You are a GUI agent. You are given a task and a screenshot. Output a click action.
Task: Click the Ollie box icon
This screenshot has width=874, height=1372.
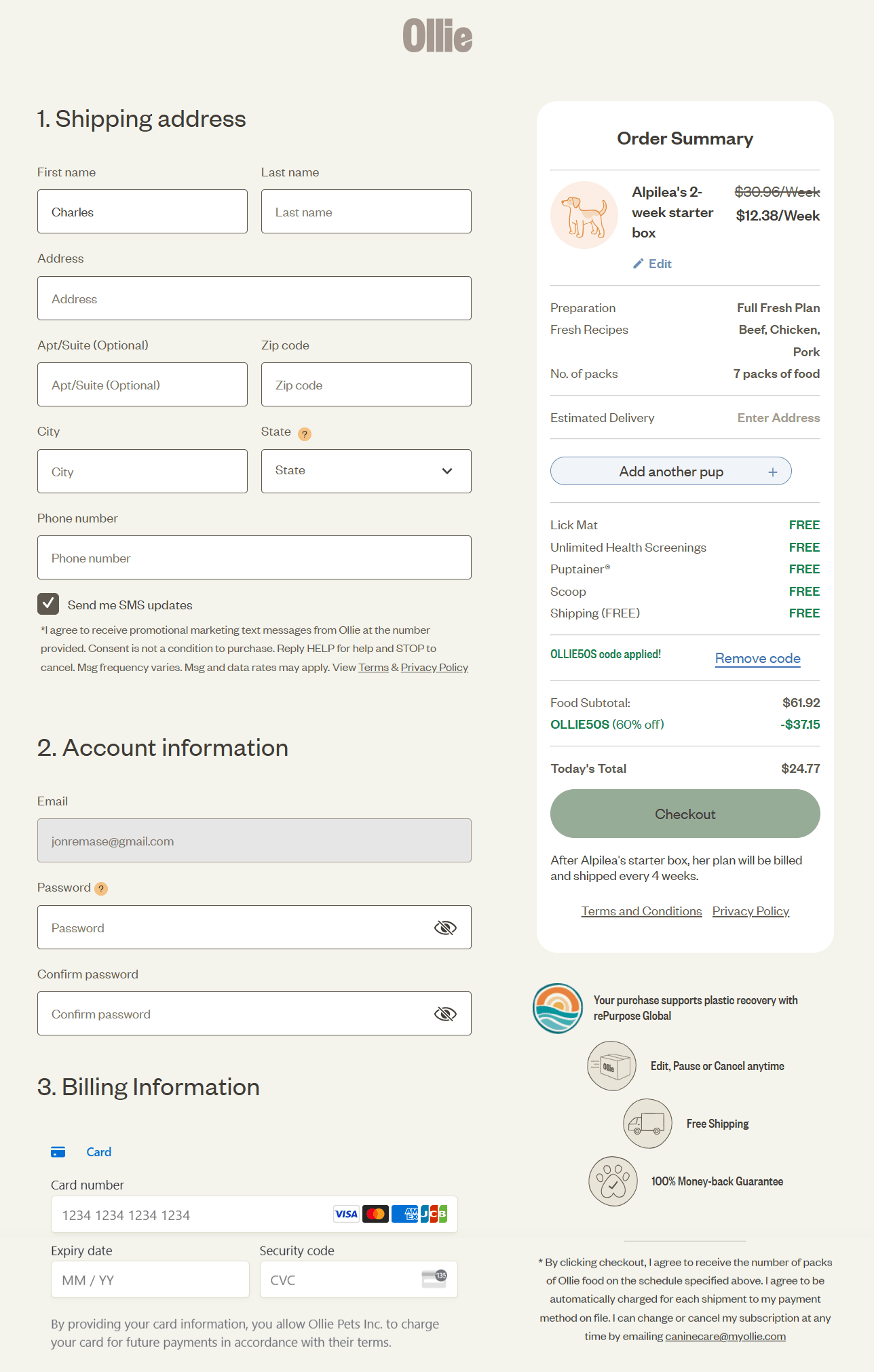(612, 1066)
